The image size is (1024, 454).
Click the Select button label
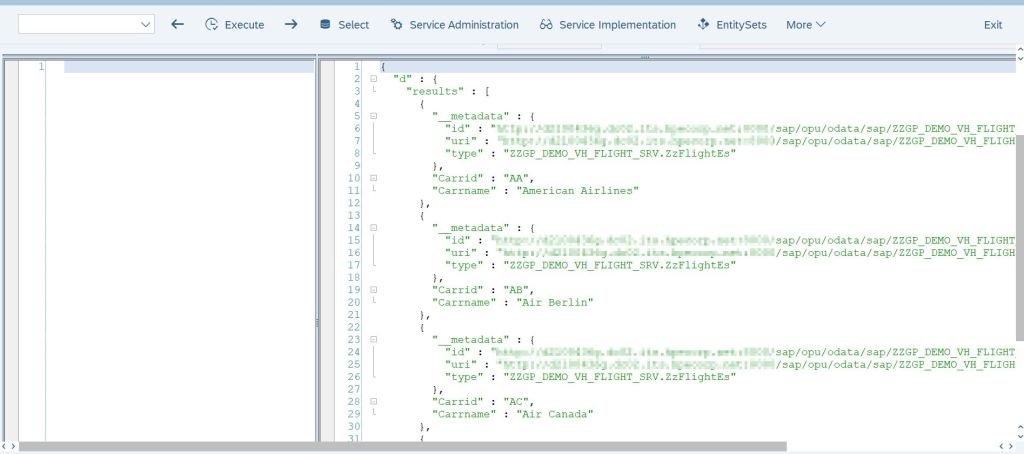pos(353,25)
